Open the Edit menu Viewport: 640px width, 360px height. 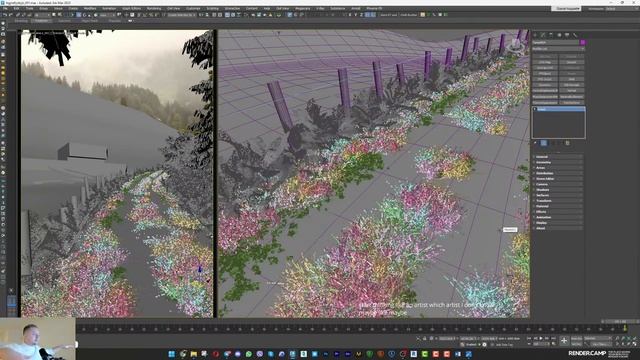16,9
